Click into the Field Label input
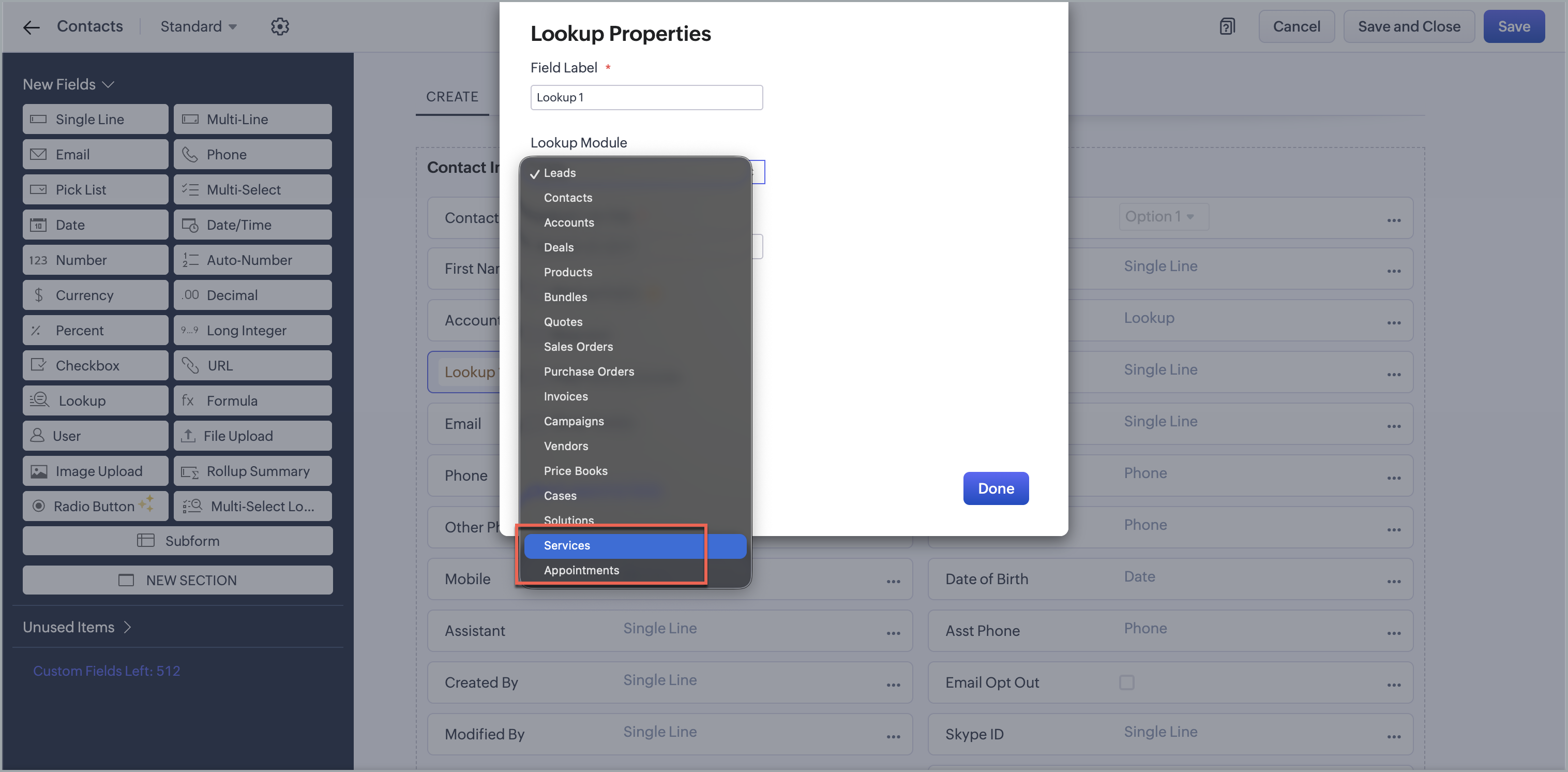The height and width of the screenshot is (772, 1568). coord(646,97)
